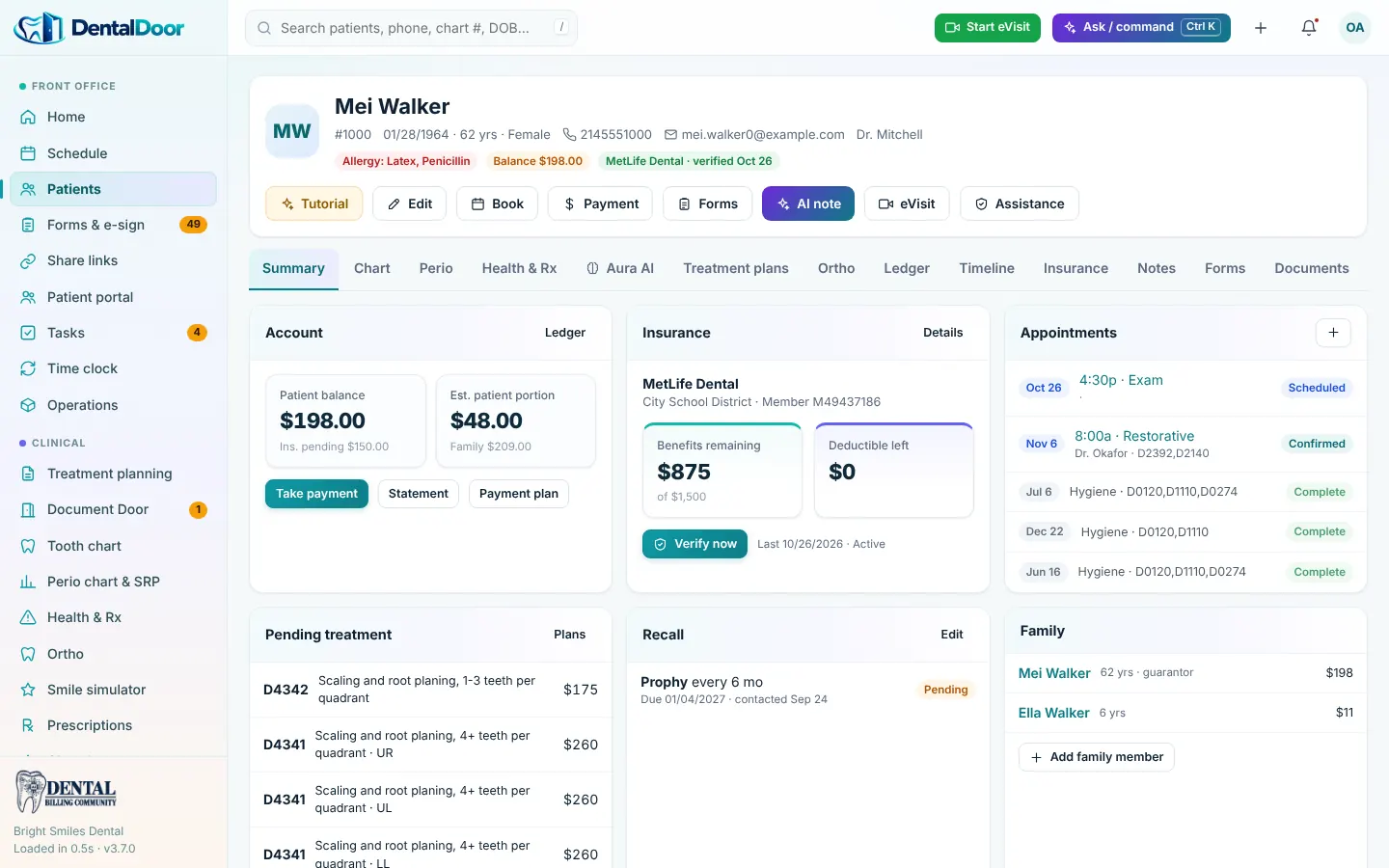
Task: Generate a Statement
Action: click(x=419, y=494)
